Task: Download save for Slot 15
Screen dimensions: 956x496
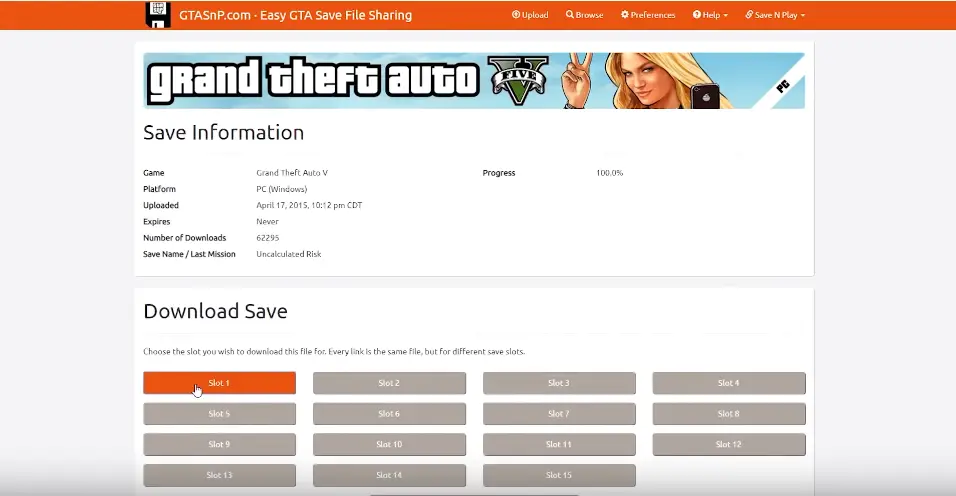Action: click(559, 475)
